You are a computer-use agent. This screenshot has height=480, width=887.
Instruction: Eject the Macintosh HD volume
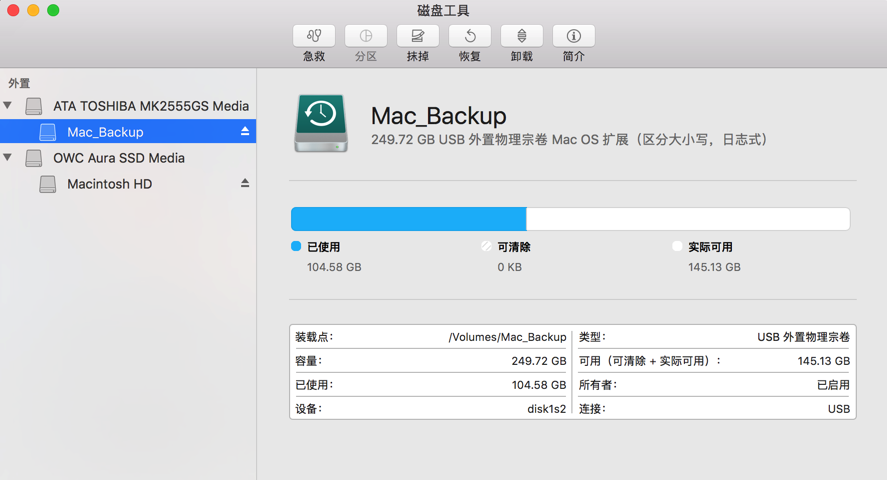click(245, 183)
